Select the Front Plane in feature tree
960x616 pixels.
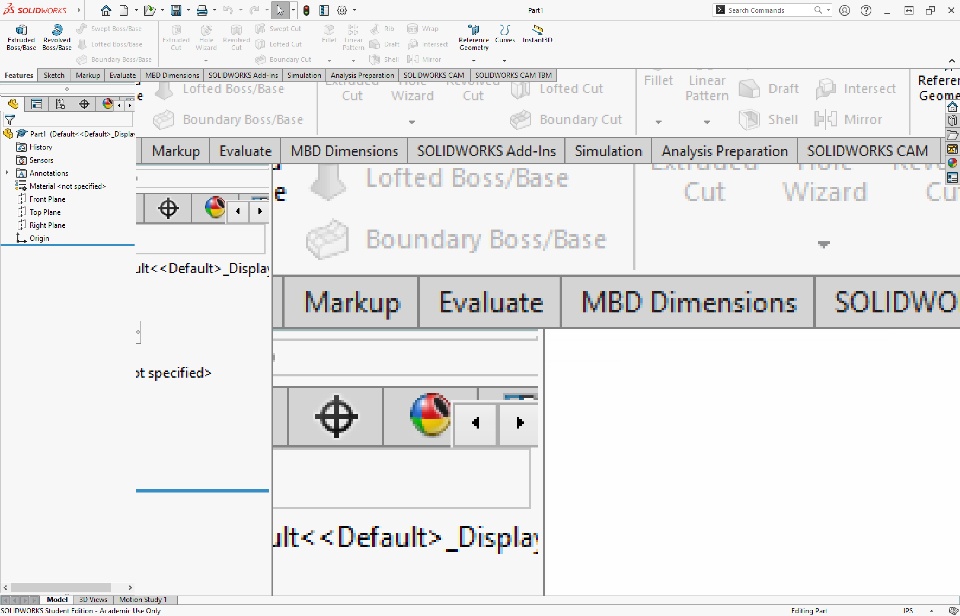click(x=42, y=199)
